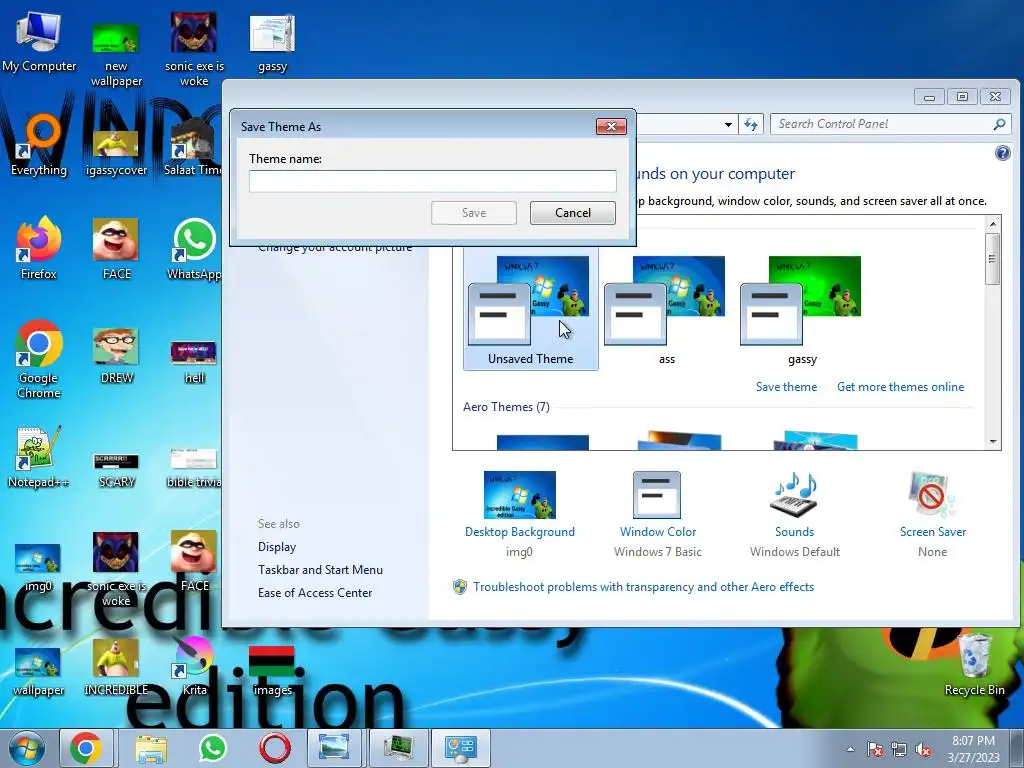Viewport: 1024px width, 768px height.
Task: Click the Theme name text field
Action: point(432,181)
